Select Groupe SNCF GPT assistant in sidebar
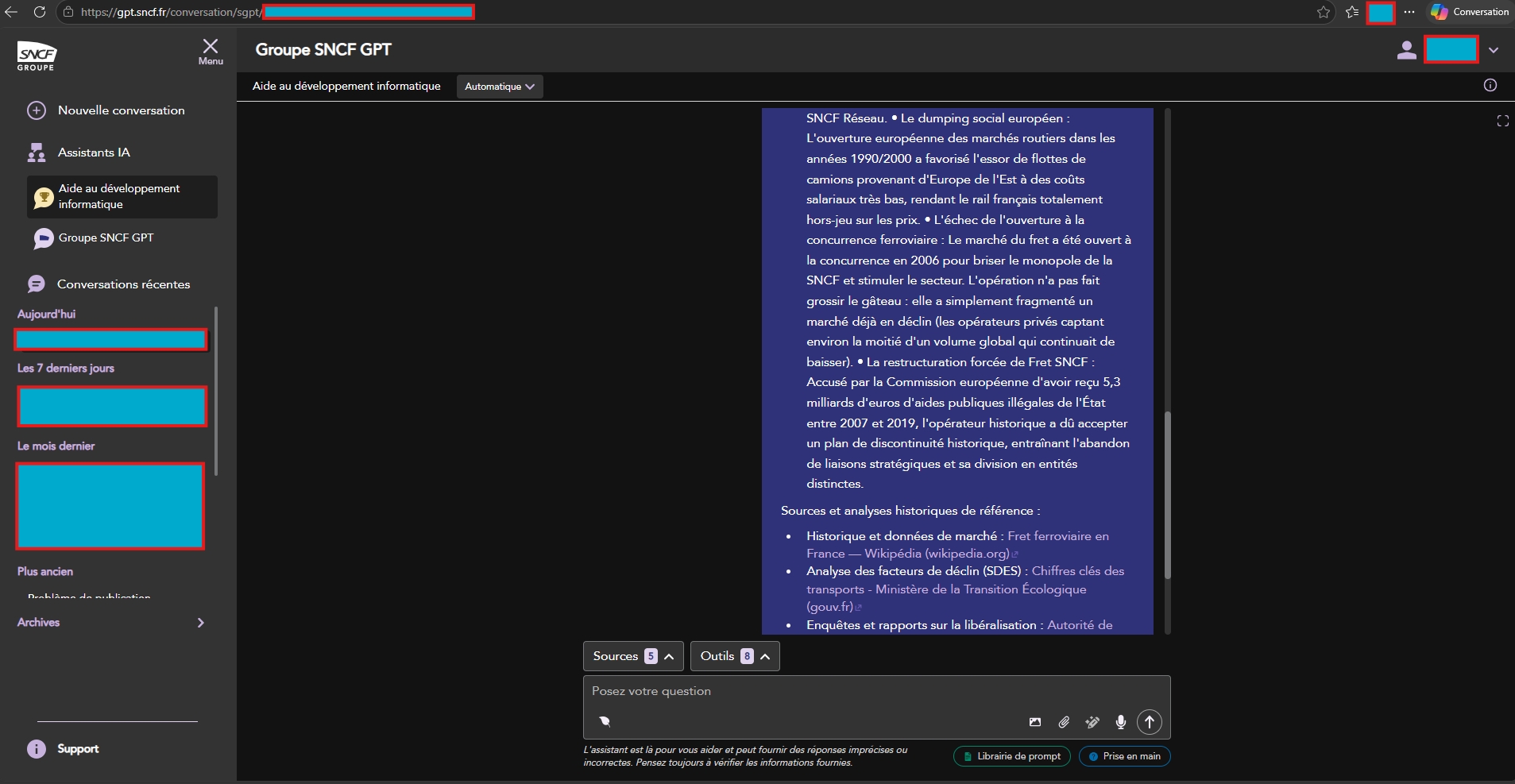Viewport: 1515px width, 784px height. [x=94, y=238]
